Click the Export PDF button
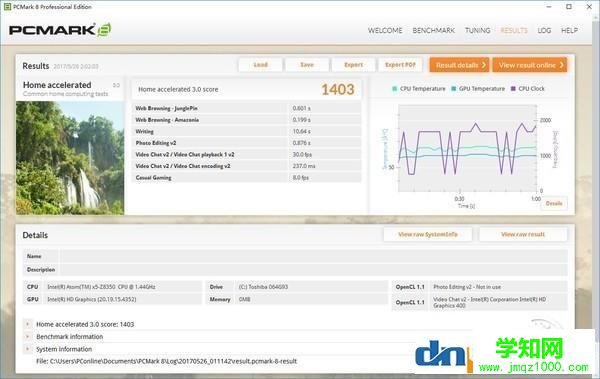The image size is (600, 379). point(400,65)
